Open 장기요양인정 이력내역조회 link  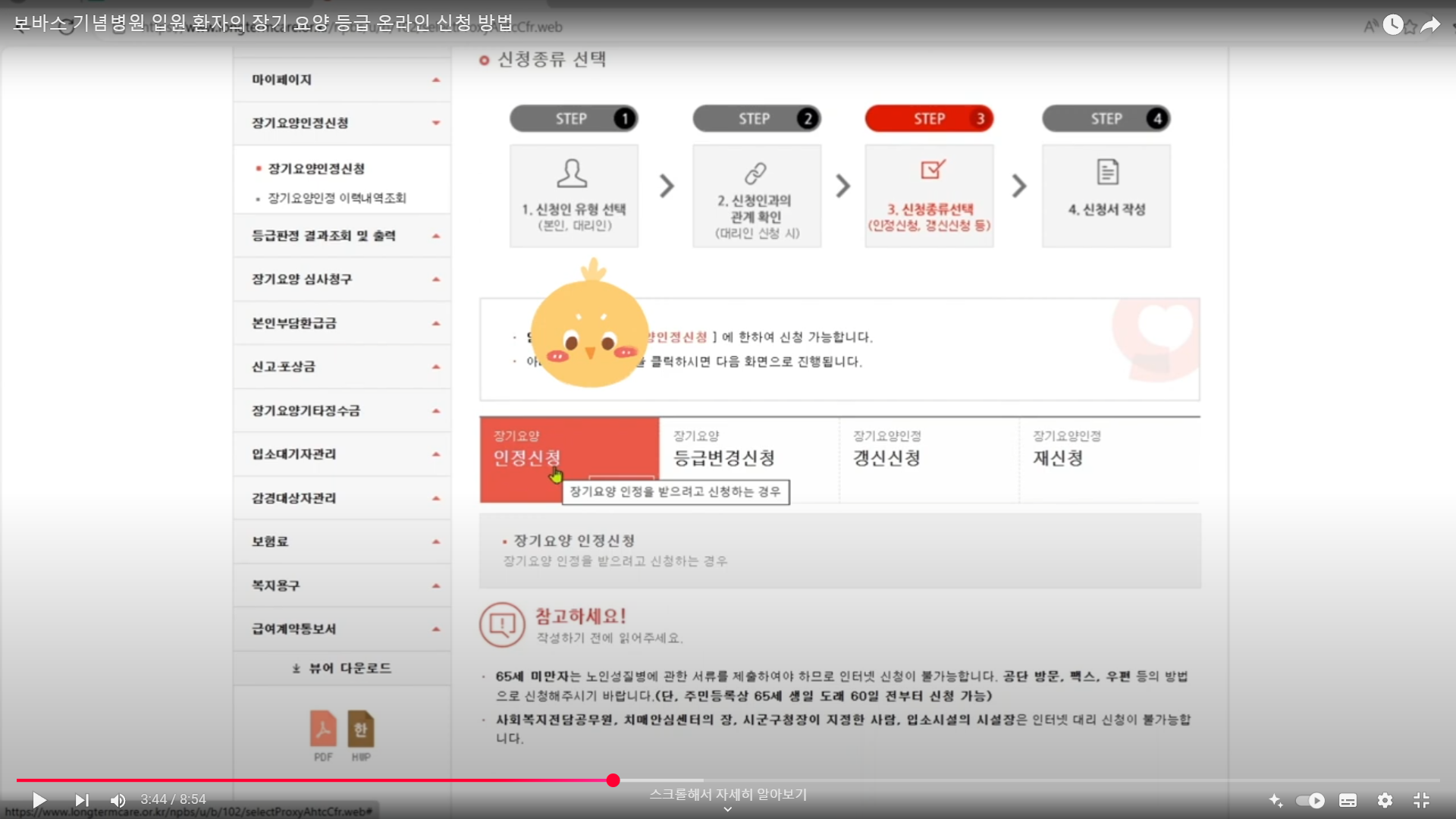(x=337, y=198)
